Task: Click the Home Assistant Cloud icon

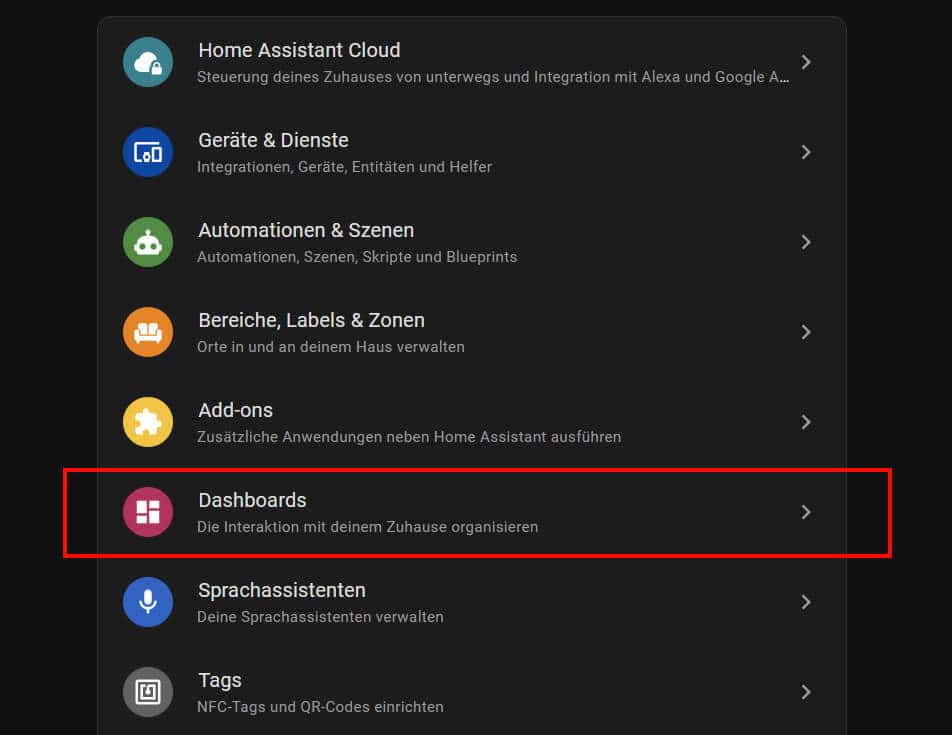Action: pos(148,62)
